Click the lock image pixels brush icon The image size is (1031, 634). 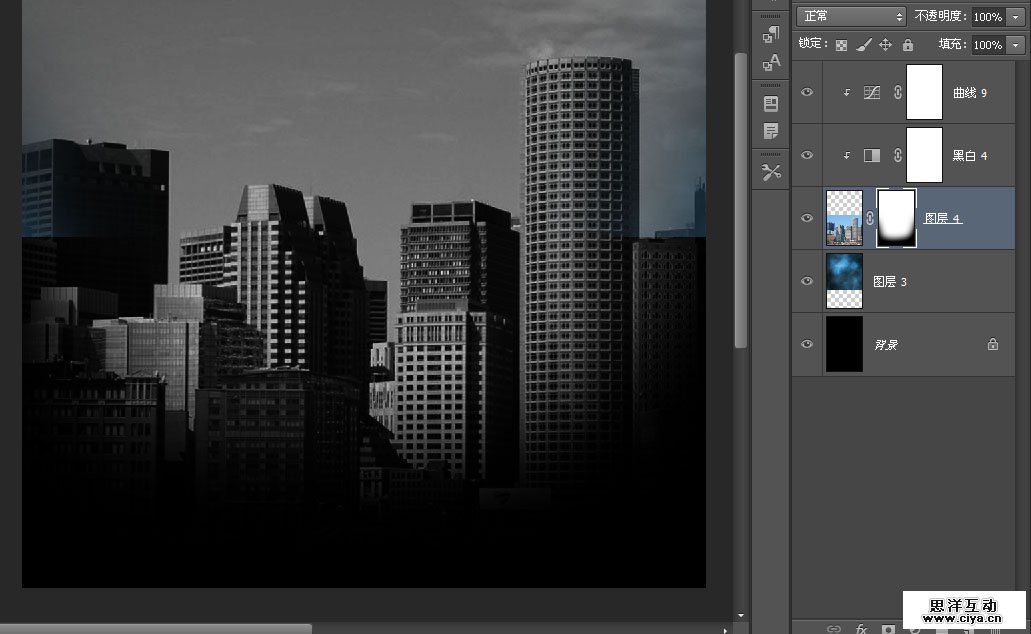click(x=863, y=45)
